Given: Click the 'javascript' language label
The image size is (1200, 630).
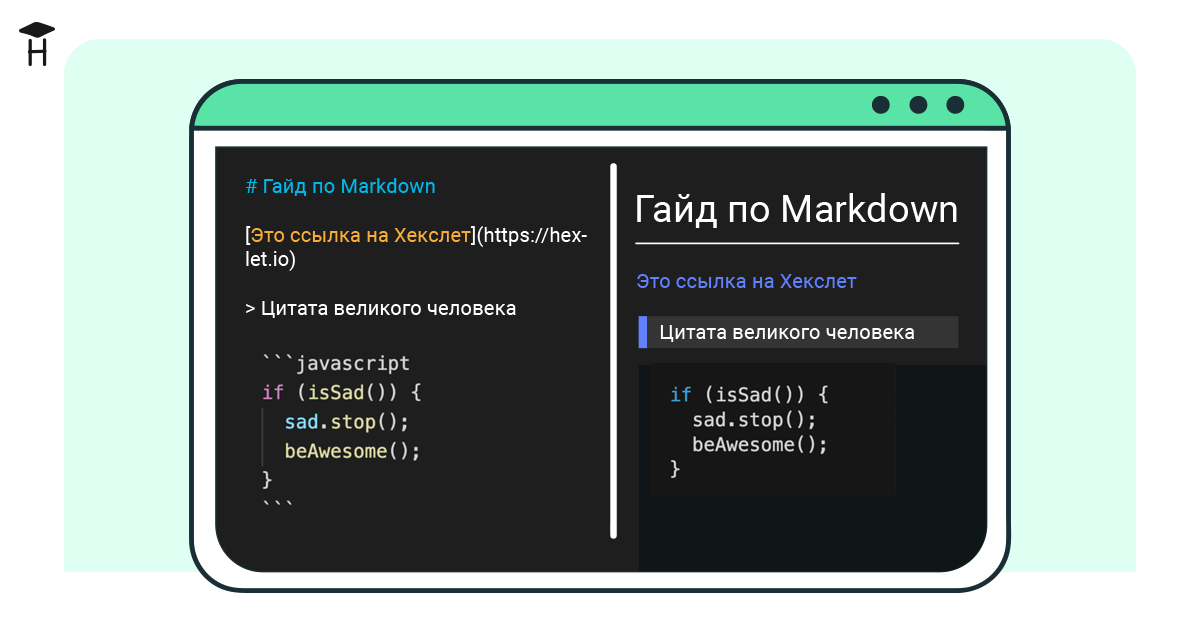Looking at the screenshot, I should click(354, 362).
